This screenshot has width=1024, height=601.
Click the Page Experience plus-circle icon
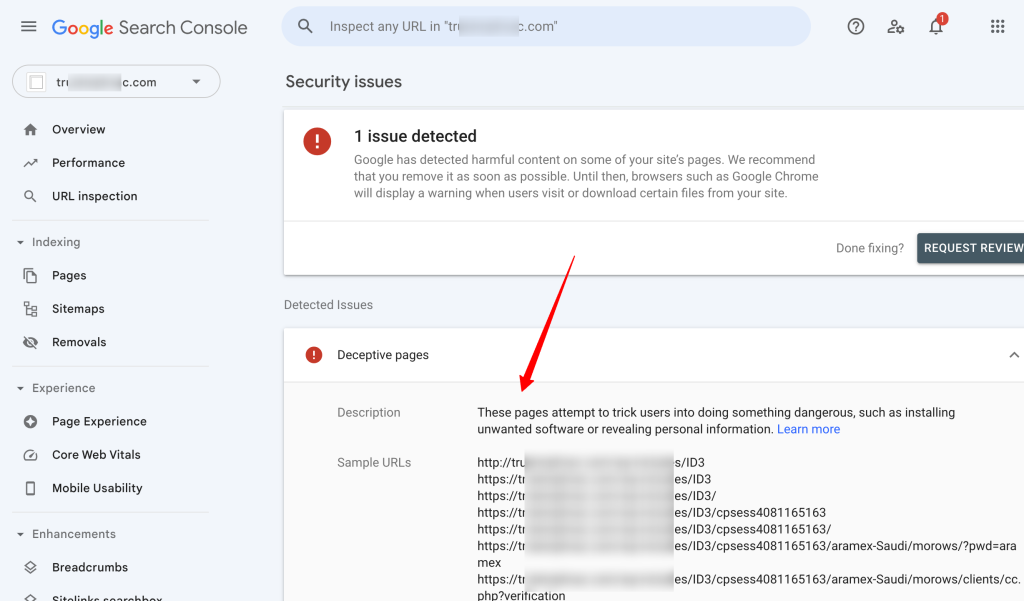click(x=30, y=421)
